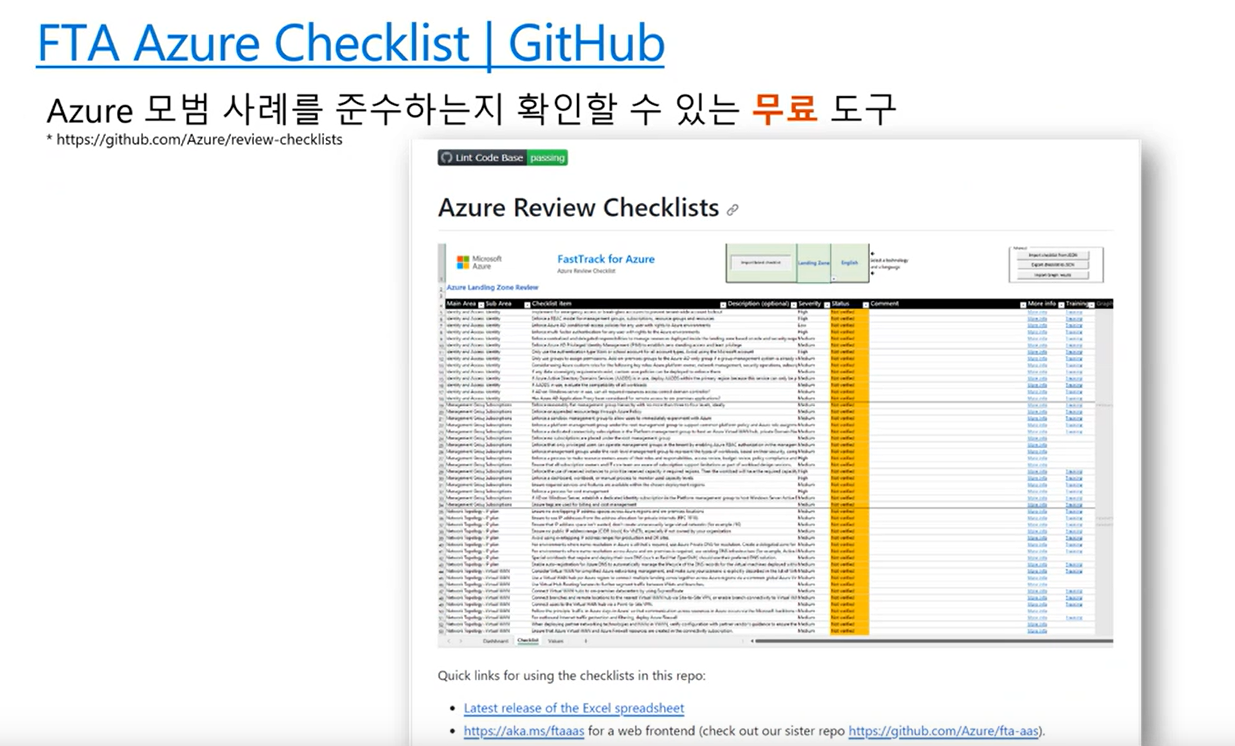Switch to the Dashboard sheet tab
The width and height of the screenshot is (1235, 746).
coord(497,641)
